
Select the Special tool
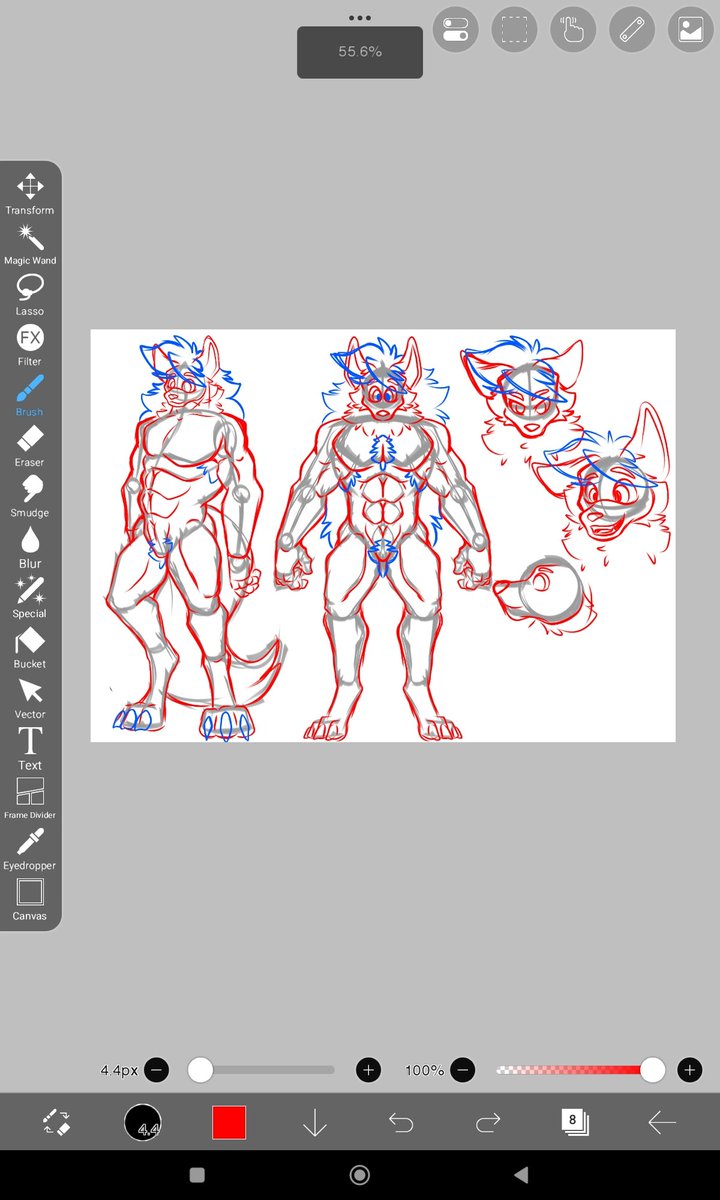coord(30,598)
